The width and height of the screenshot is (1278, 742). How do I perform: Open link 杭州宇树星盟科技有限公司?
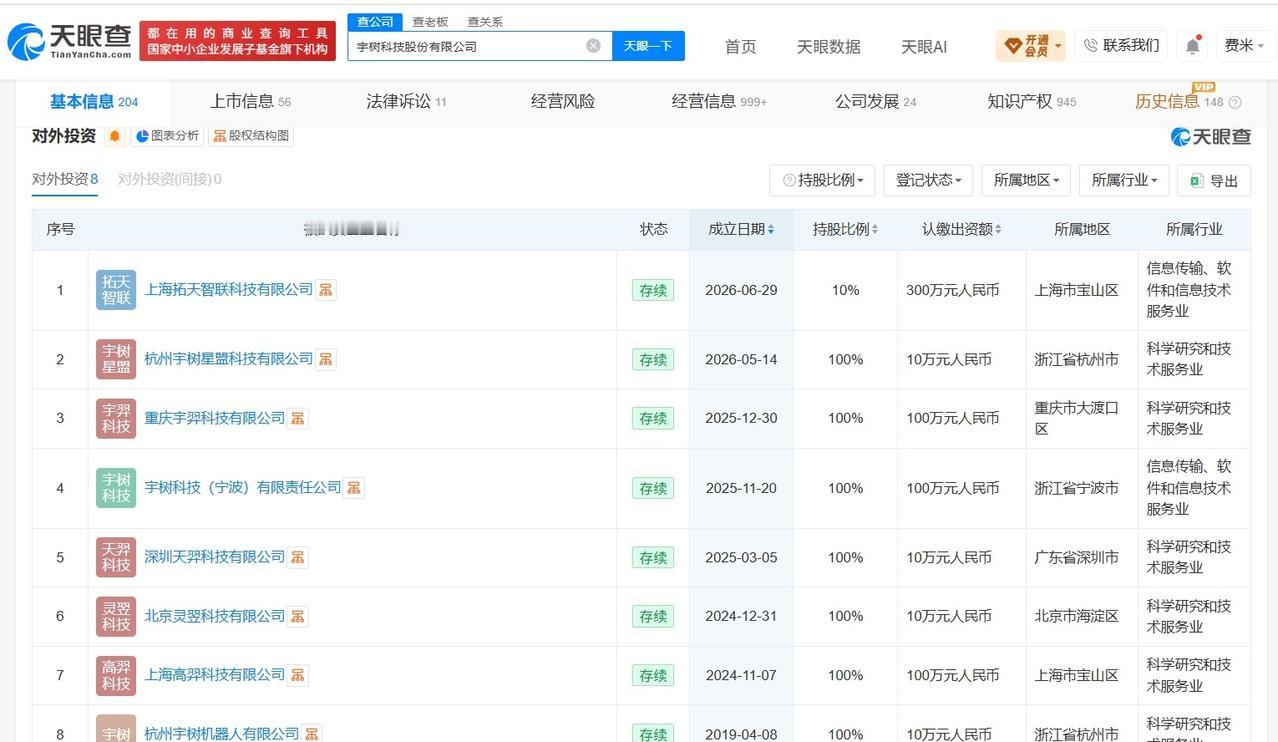coord(229,359)
